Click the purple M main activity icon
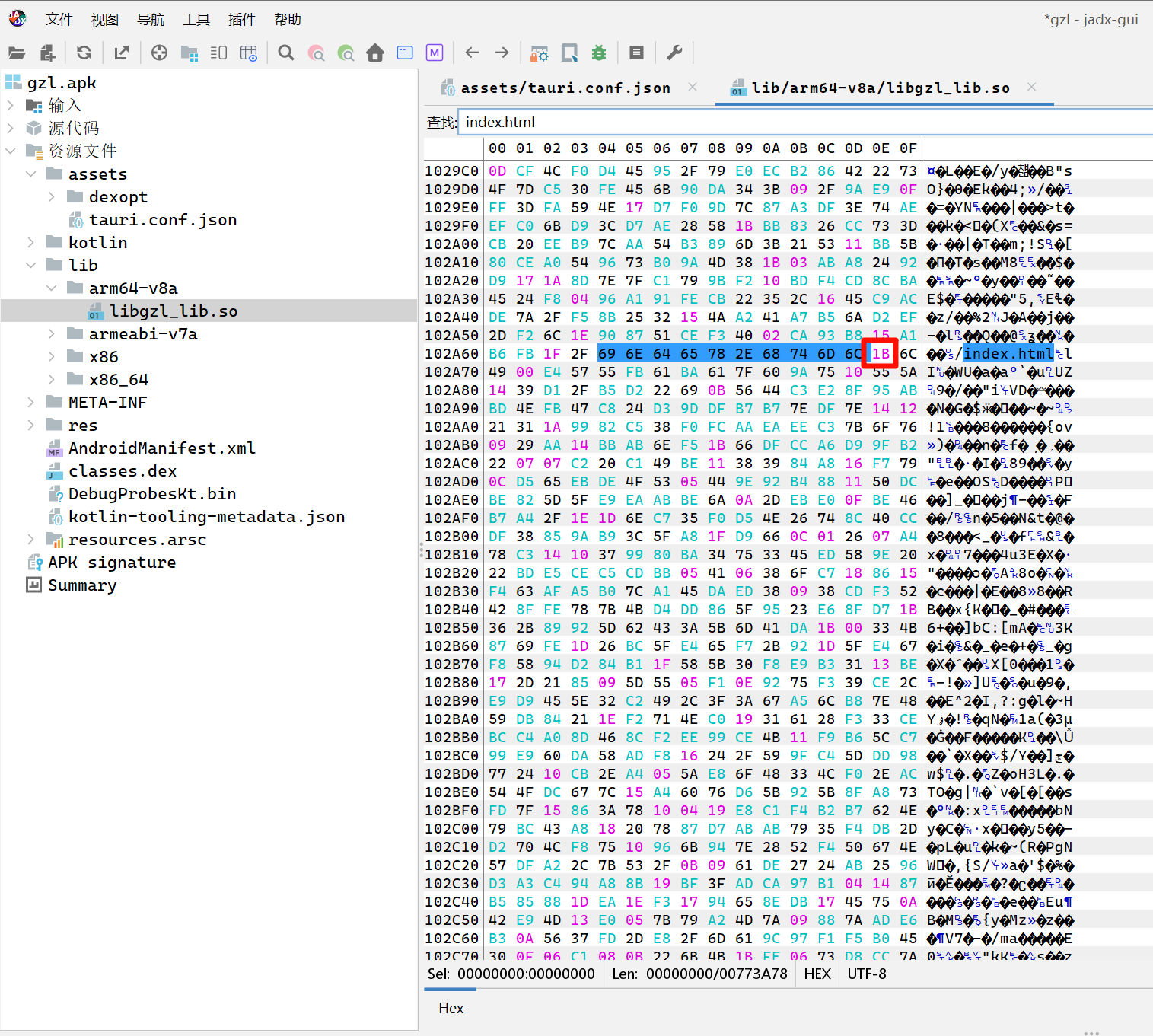The image size is (1153, 1036). click(435, 53)
